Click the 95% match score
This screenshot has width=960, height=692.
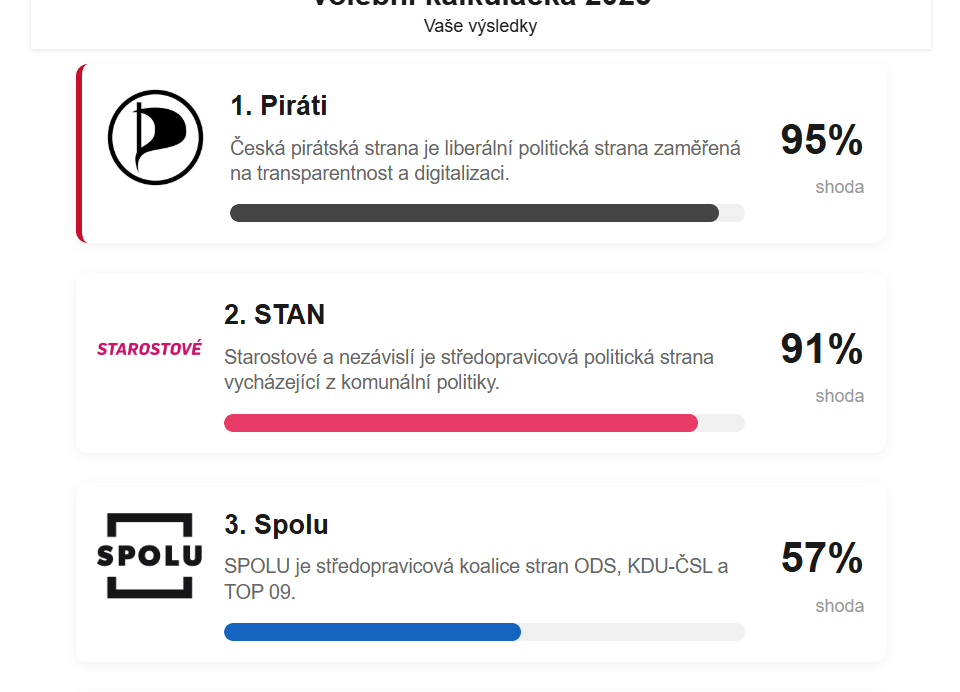point(821,140)
